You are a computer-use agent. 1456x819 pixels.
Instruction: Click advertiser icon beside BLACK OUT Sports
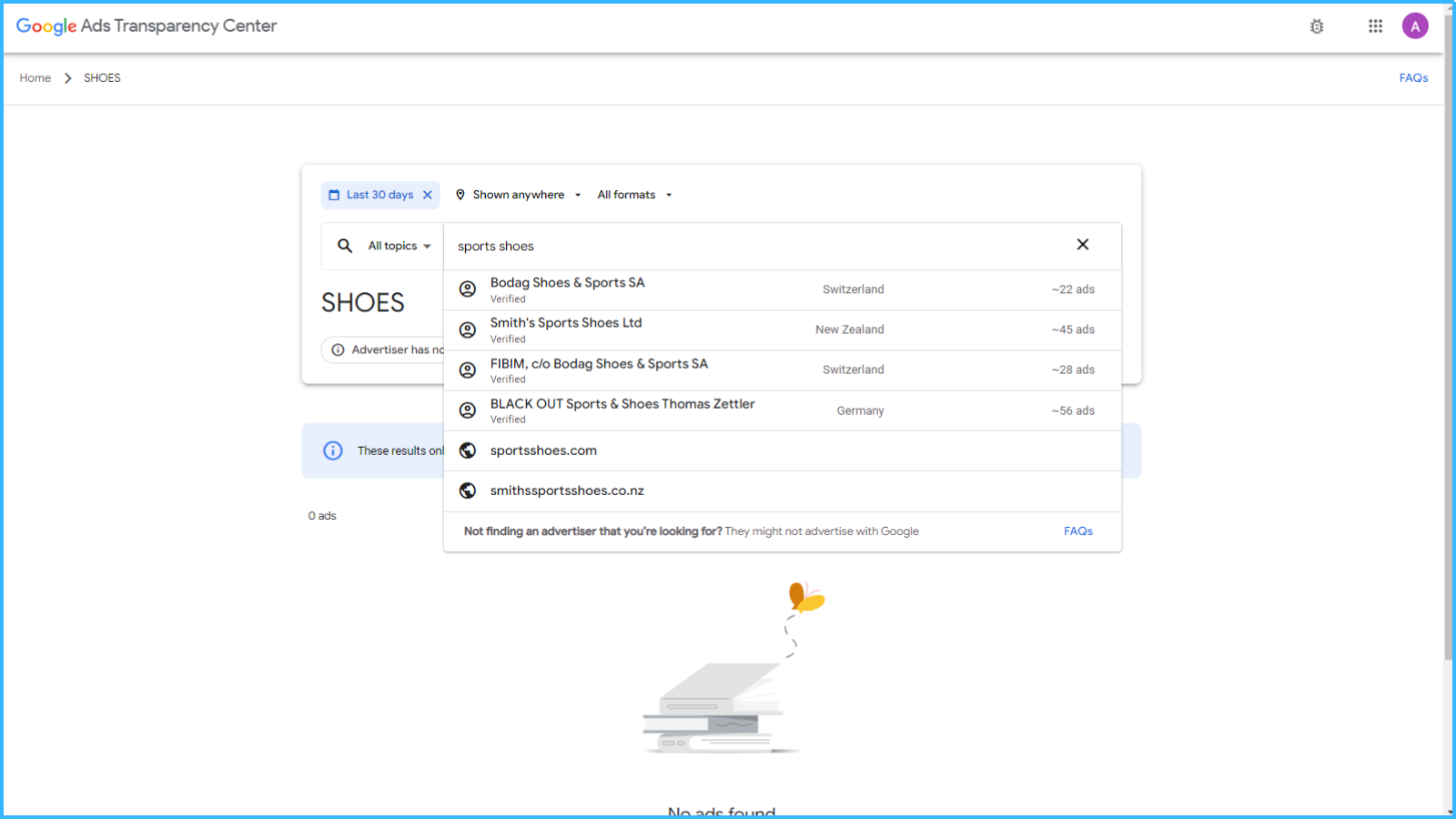(468, 410)
